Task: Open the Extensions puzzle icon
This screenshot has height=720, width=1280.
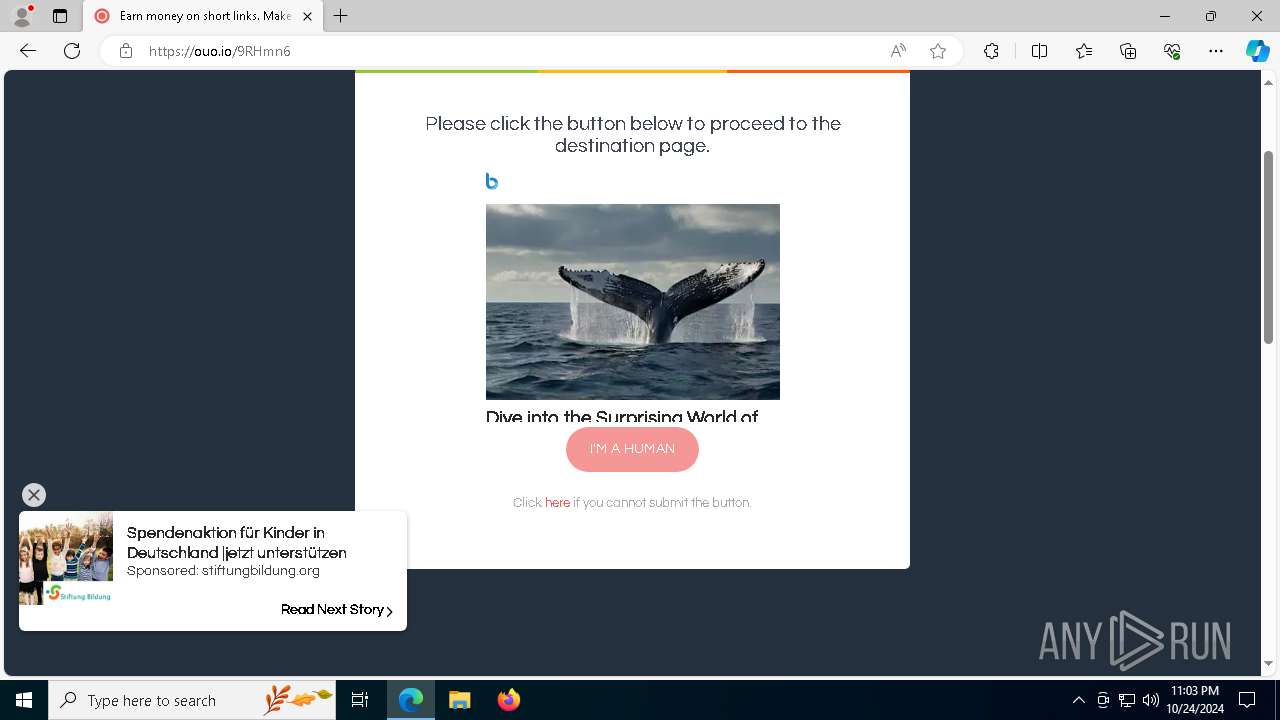Action: pyautogui.click(x=991, y=51)
